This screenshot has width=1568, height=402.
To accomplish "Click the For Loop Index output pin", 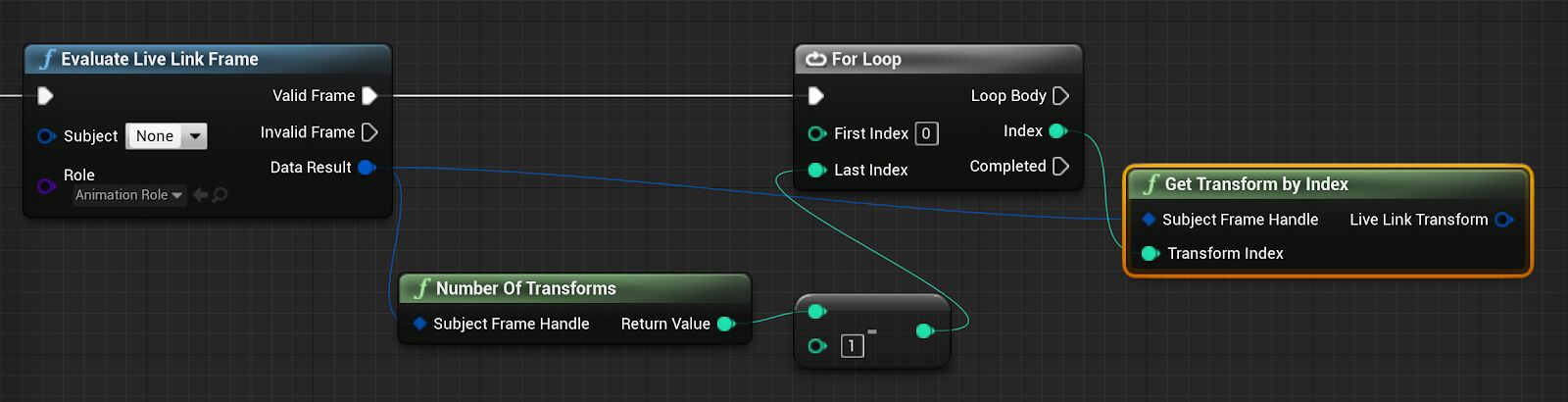I will tap(1057, 131).
